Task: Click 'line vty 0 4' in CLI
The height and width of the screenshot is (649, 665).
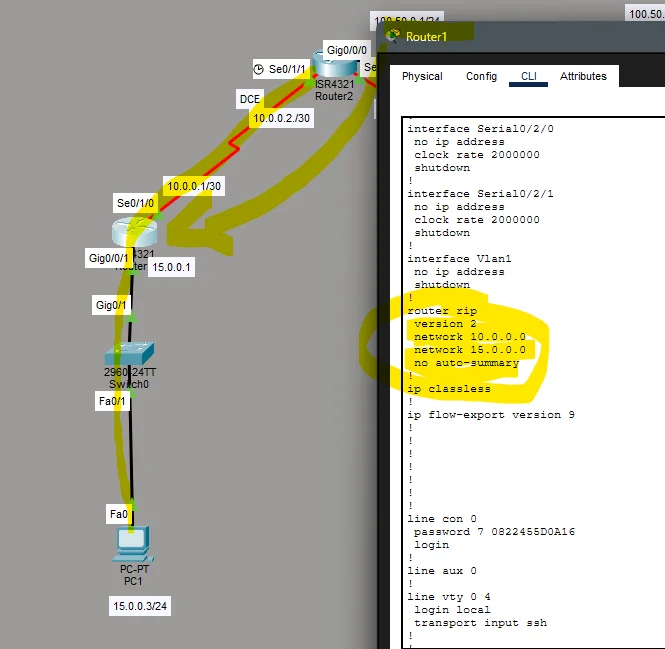Action: (449, 597)
